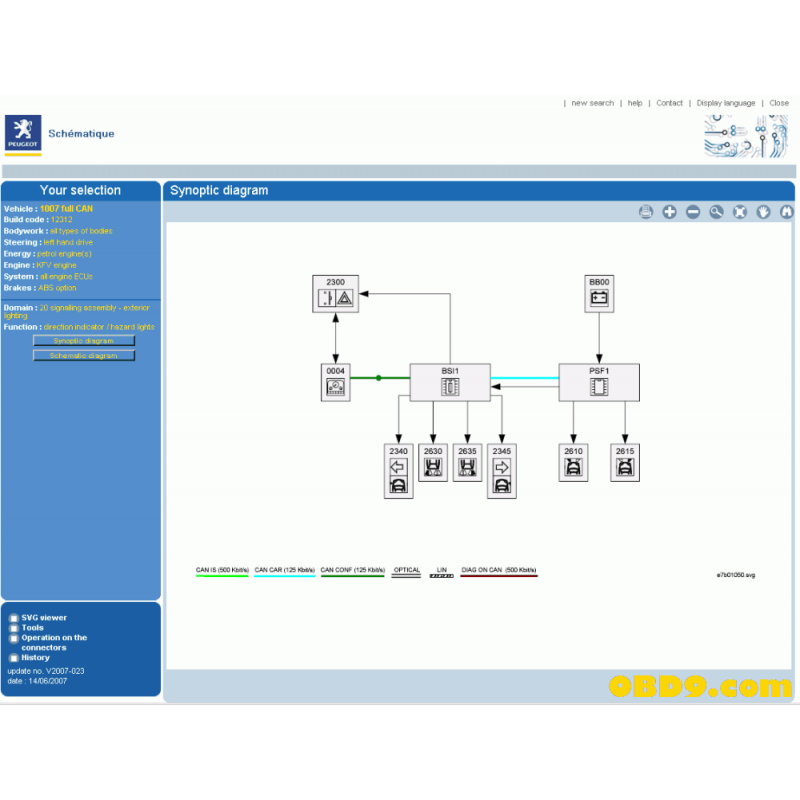
Task: Open the Display language menu
Action: 725,102
